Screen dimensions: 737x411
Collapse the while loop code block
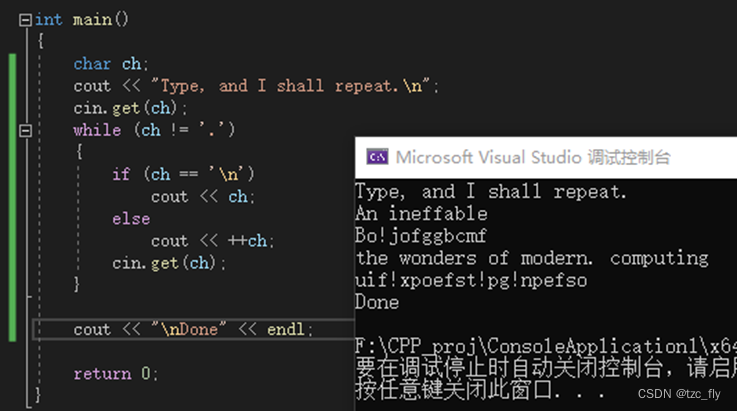25,130
